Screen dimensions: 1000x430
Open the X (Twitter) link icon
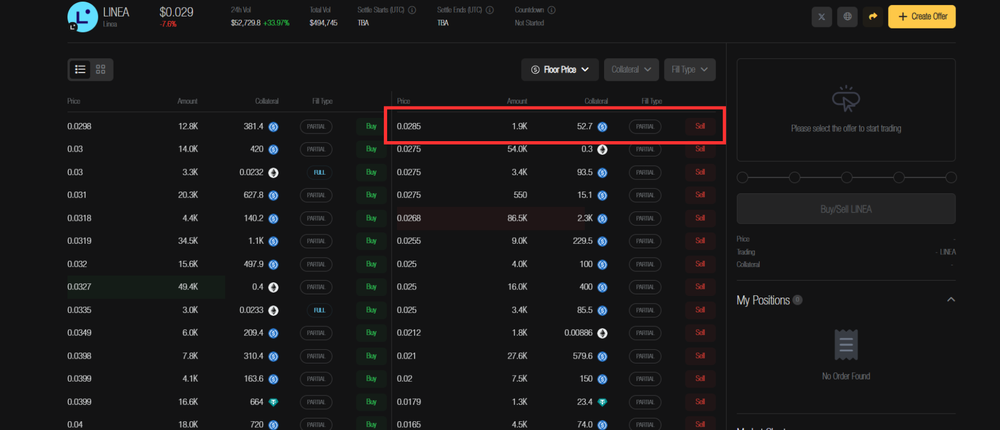pos(821,17)
